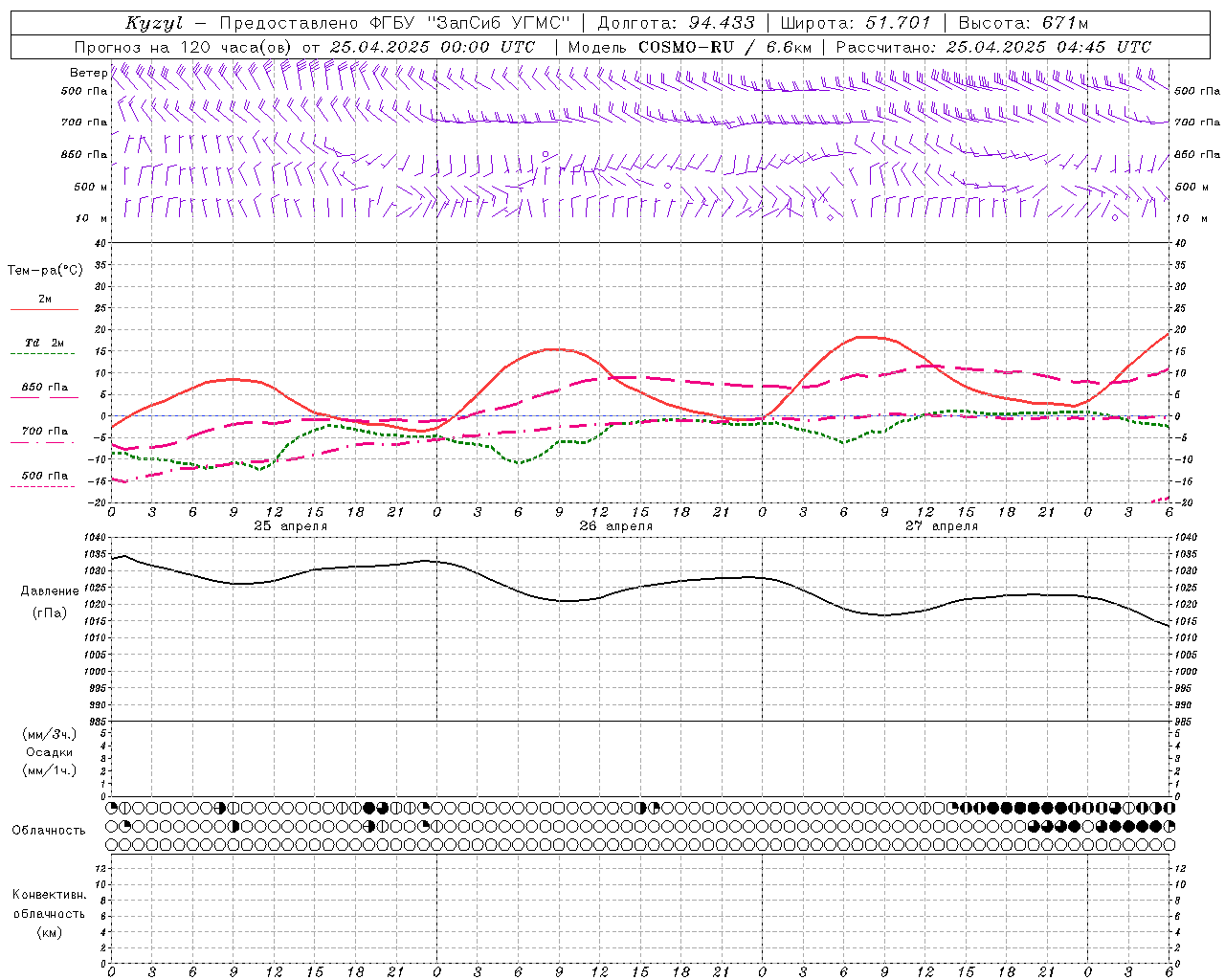This screenshot has width=1225, height=980.
Task: Click the Давление (гПа) panel label
Action: [x=47, y=602]
